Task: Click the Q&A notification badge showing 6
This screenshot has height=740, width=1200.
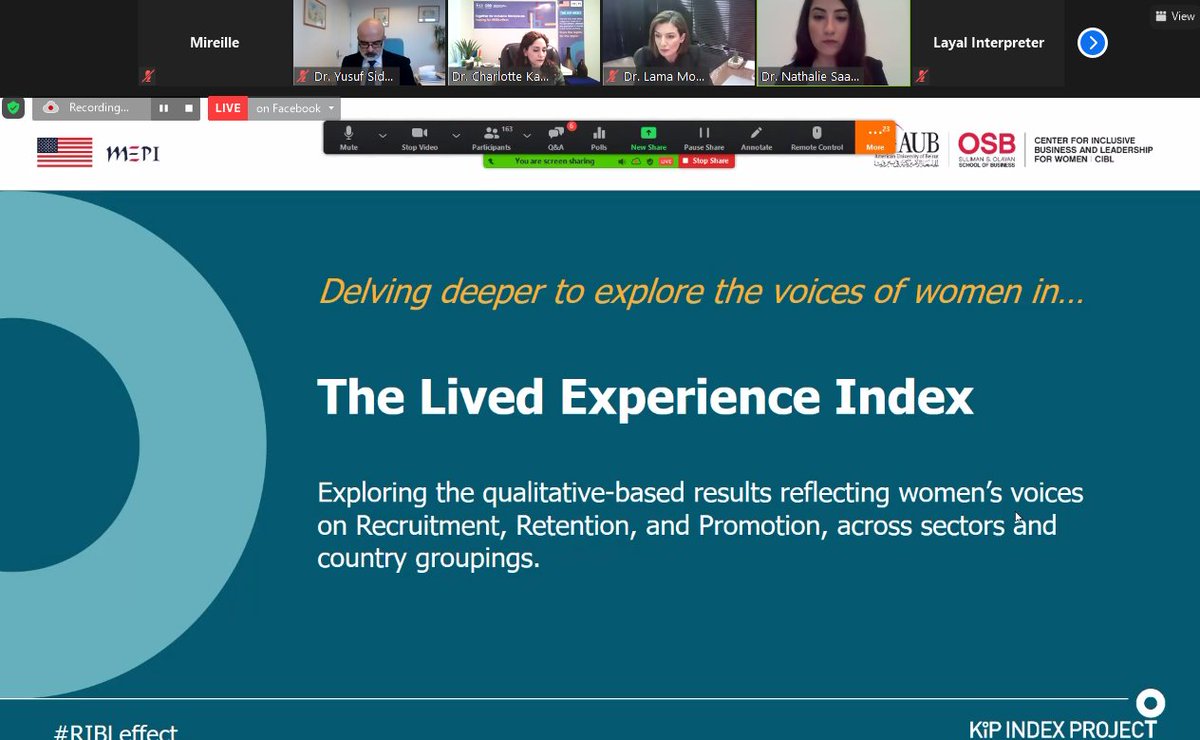Action: [x=571, y=126]
